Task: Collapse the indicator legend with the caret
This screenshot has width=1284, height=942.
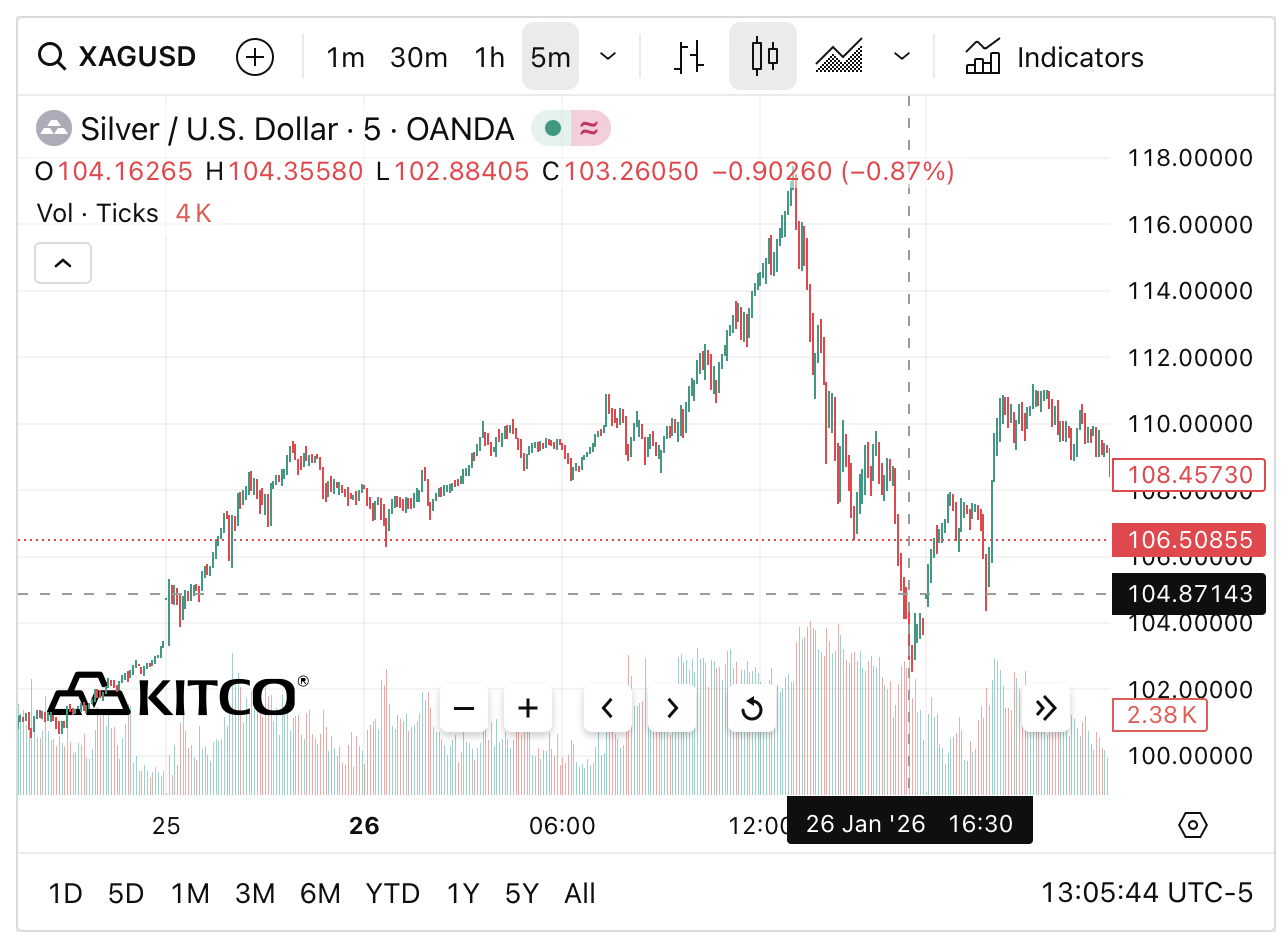Action: pos(63,263)
